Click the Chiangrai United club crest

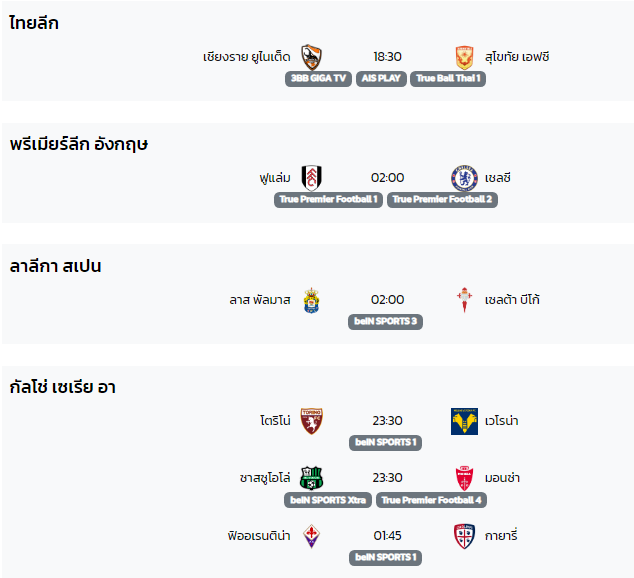[311, 57]
